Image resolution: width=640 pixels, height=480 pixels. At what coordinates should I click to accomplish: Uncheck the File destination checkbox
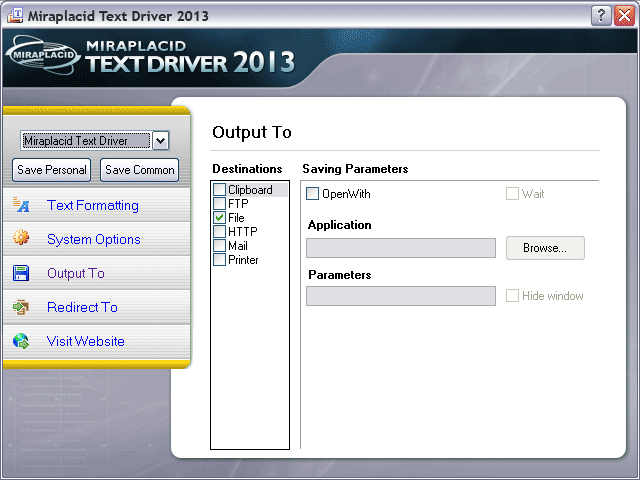[220, 218]
